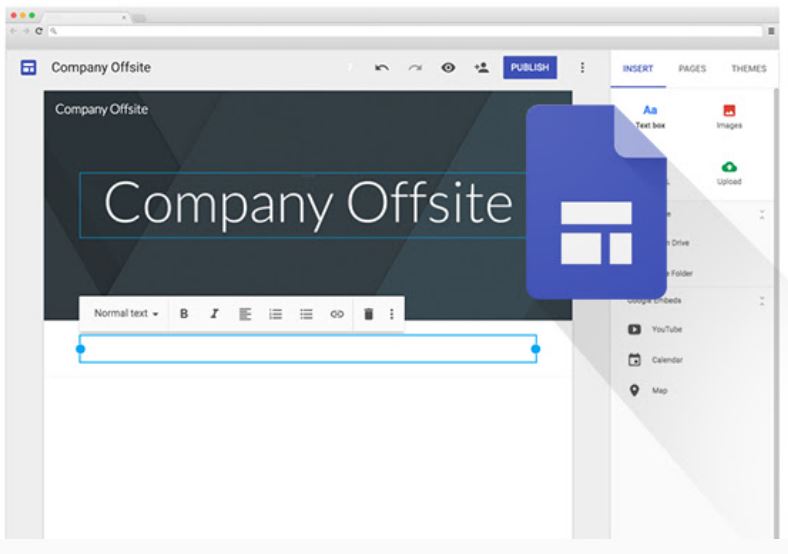Image resolution: width=788 pixels, height=554 pixels.
Task: Click the Google Sites logo icon
Action: pos(28,67)
